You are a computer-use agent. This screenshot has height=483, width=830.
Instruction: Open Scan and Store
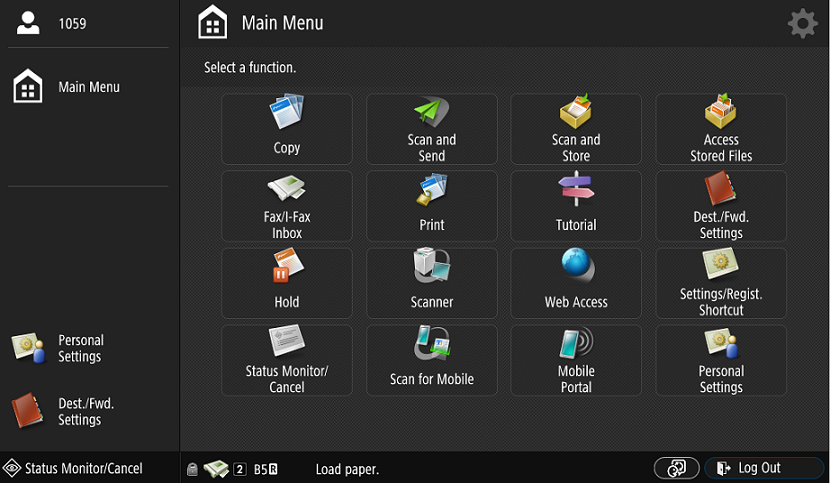(576, 129)
